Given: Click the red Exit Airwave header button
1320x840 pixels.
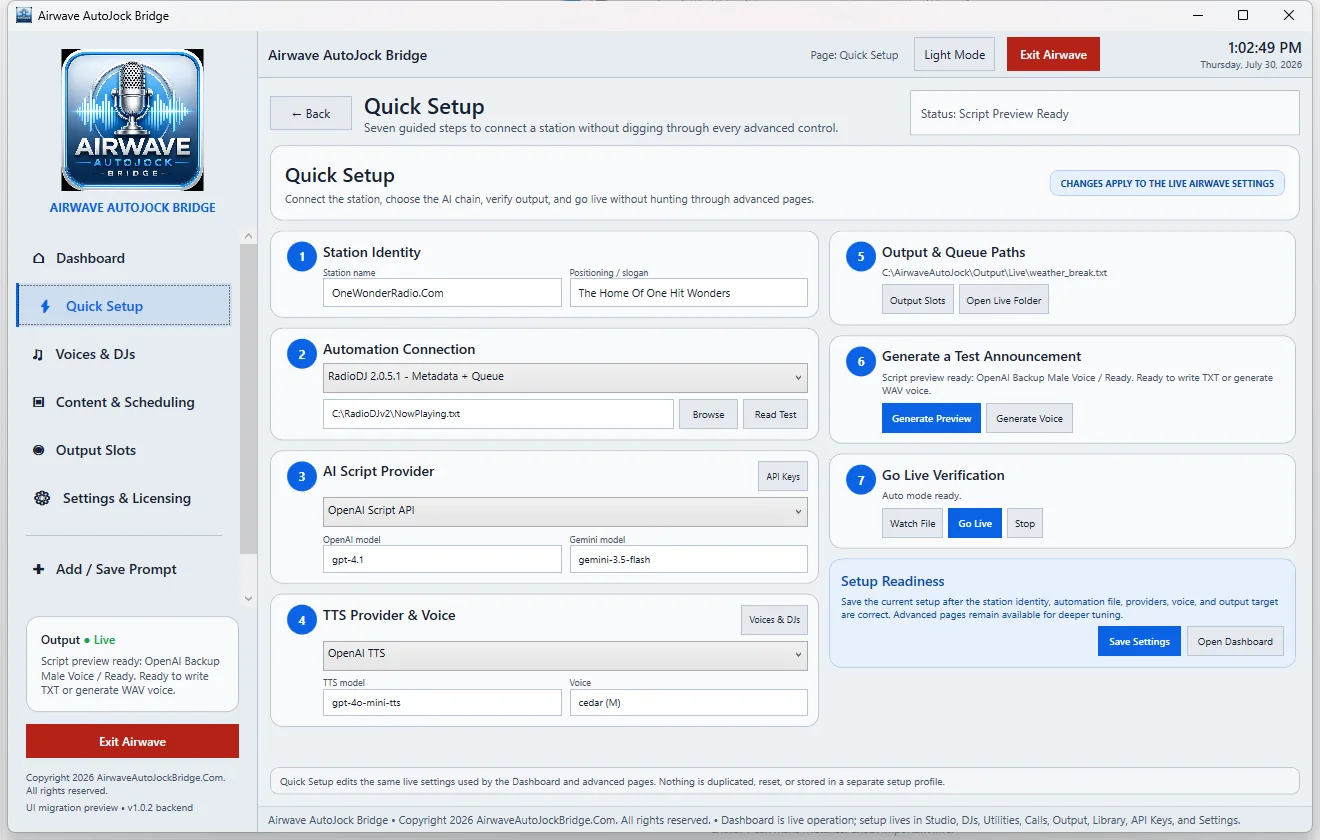Looking at the screenshot, I should click(1053, 55).
